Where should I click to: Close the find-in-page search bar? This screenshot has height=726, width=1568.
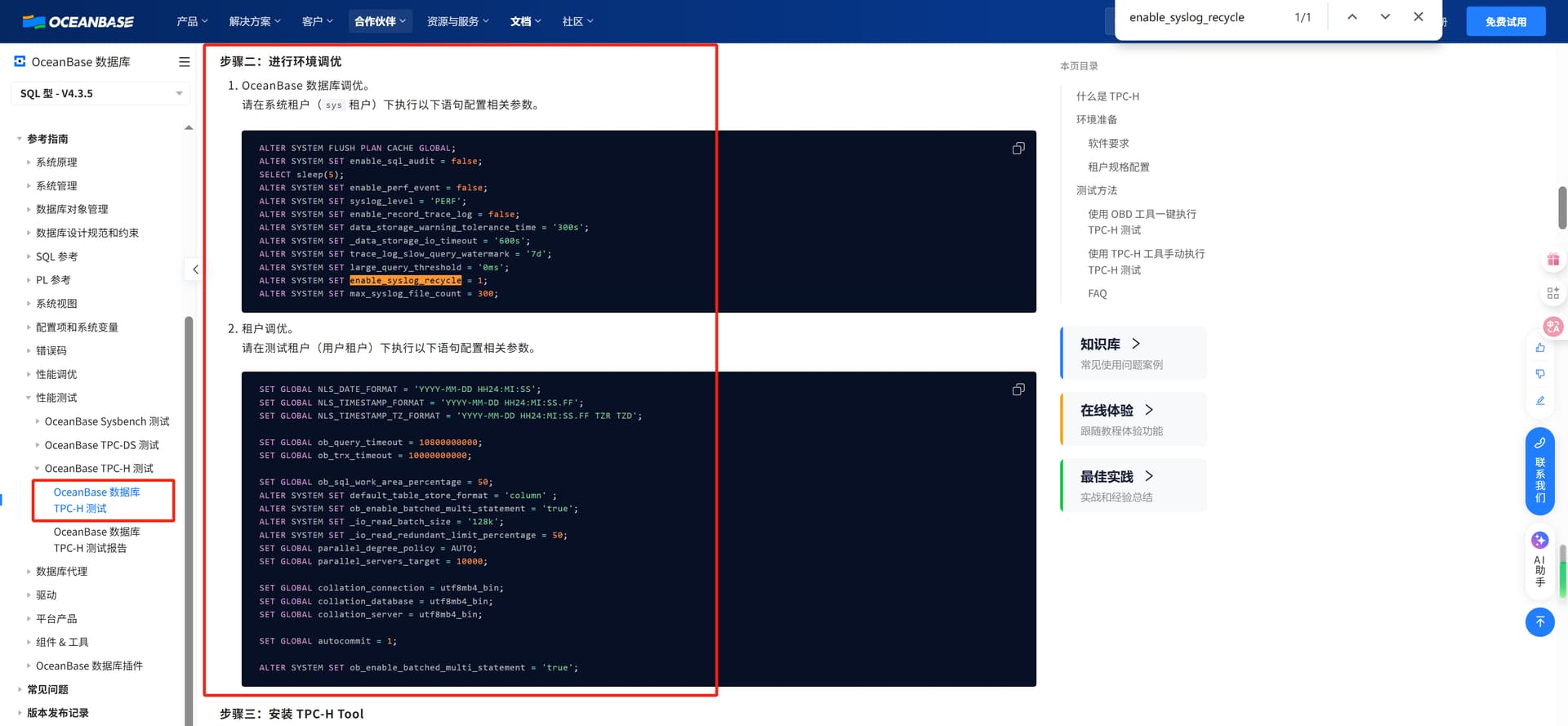click(x=1419, y=17)
